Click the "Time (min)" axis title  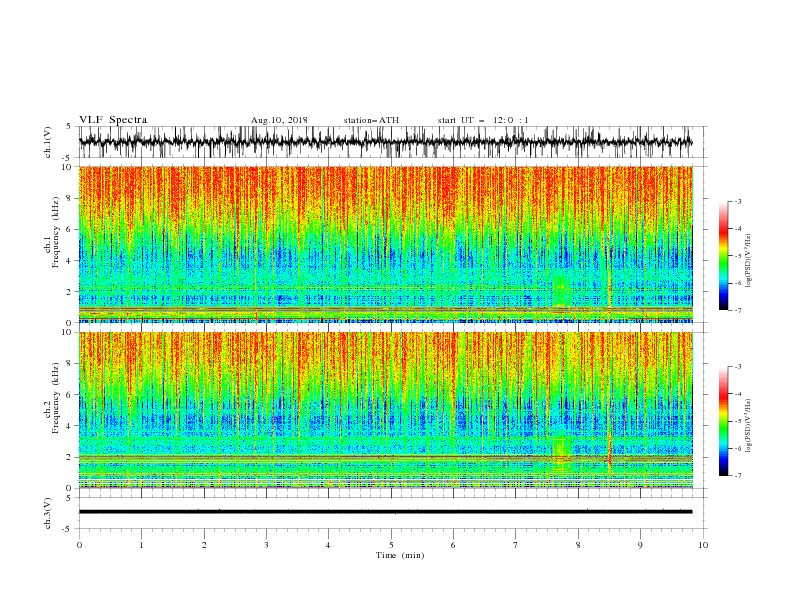point(400,555)
